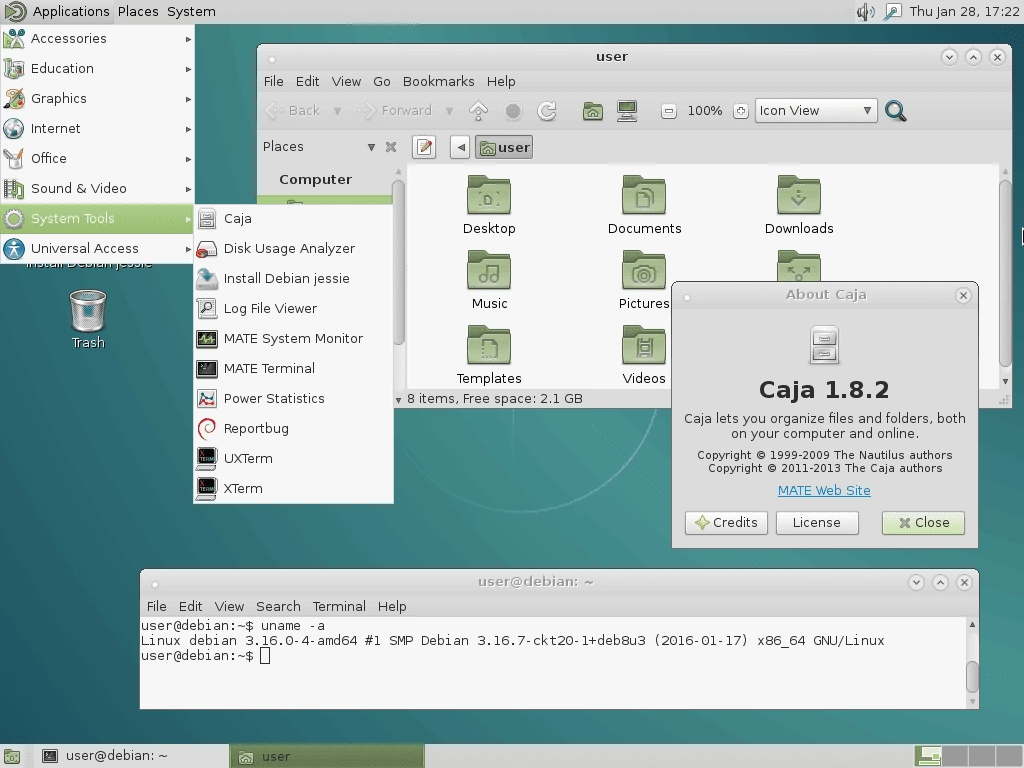Click the show desktop panel icon
1024x768 pixels.
pyautogui.click(x=11, y=756)
